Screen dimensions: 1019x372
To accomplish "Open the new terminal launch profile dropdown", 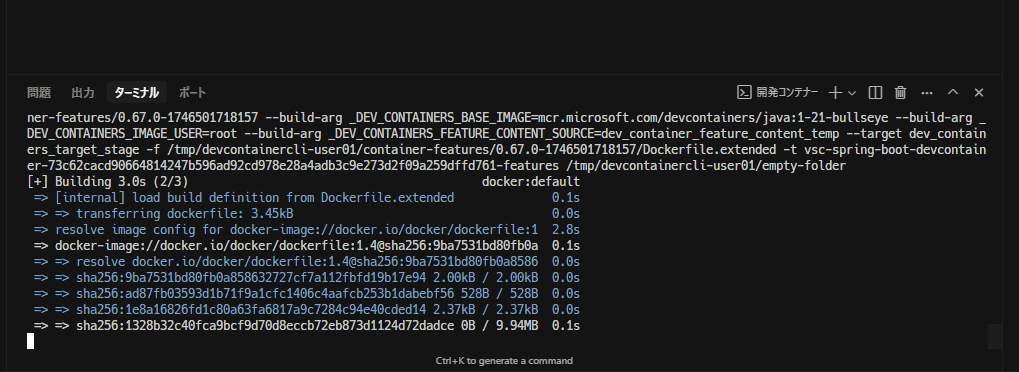I will pos(852,93).
